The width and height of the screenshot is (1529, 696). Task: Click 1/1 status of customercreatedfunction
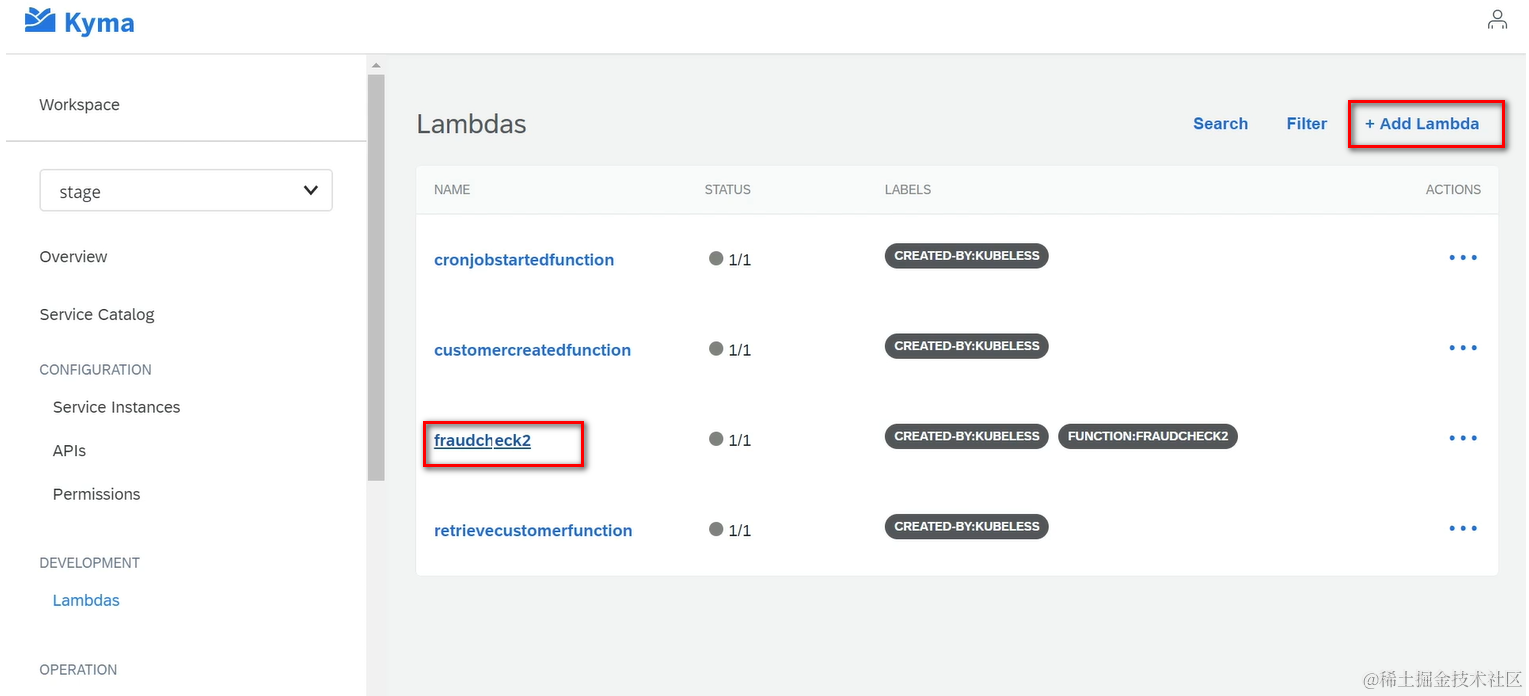point(740,350)
